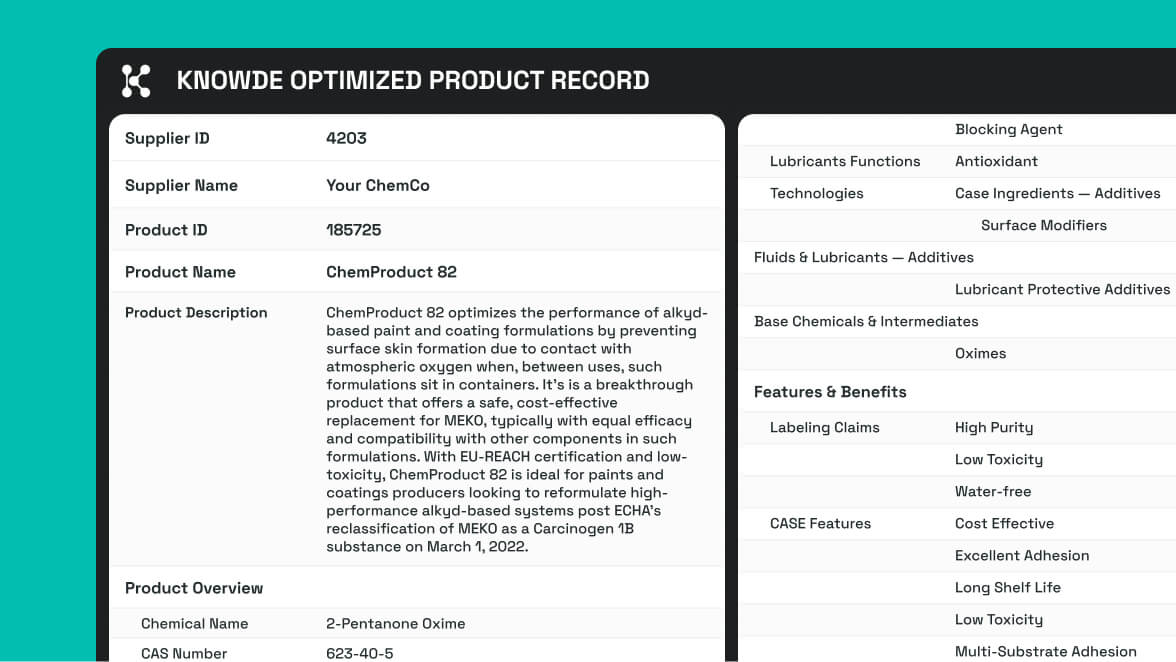Select the Oximes entry
1176x662 pixels.
980,353
